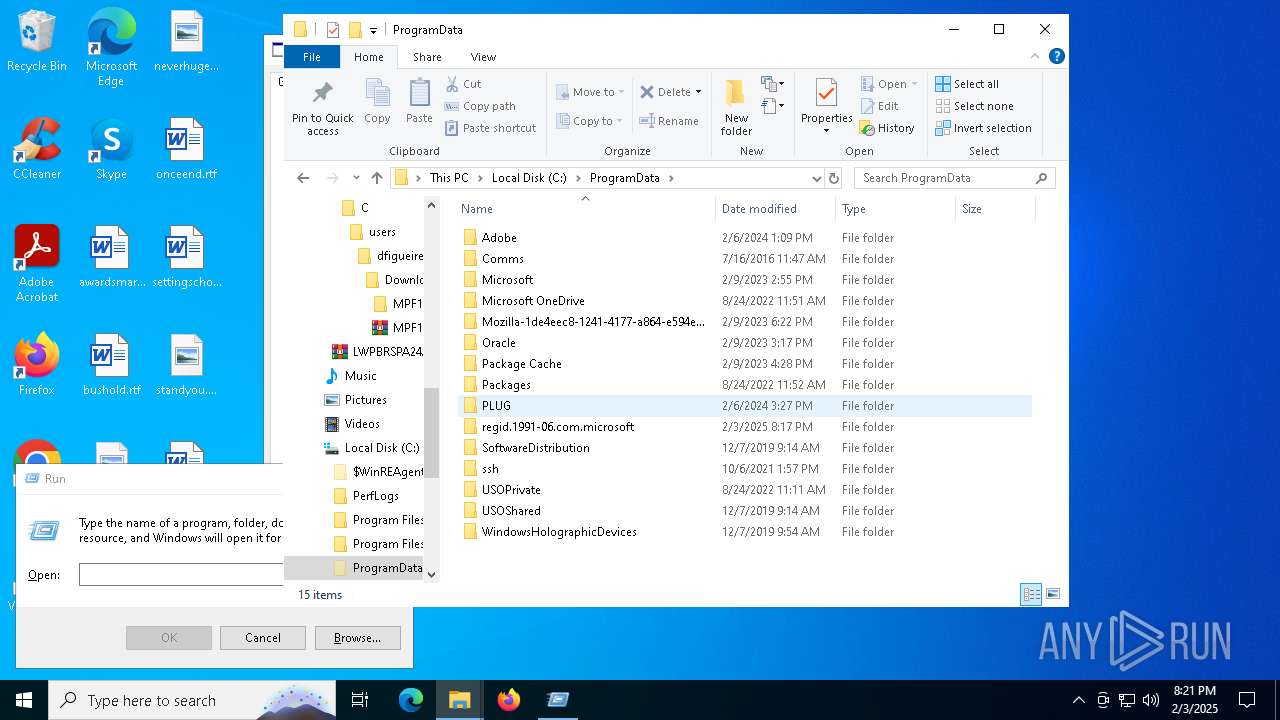Open the Move to dropdown
1280x720 pixels.
coord(590,92)
